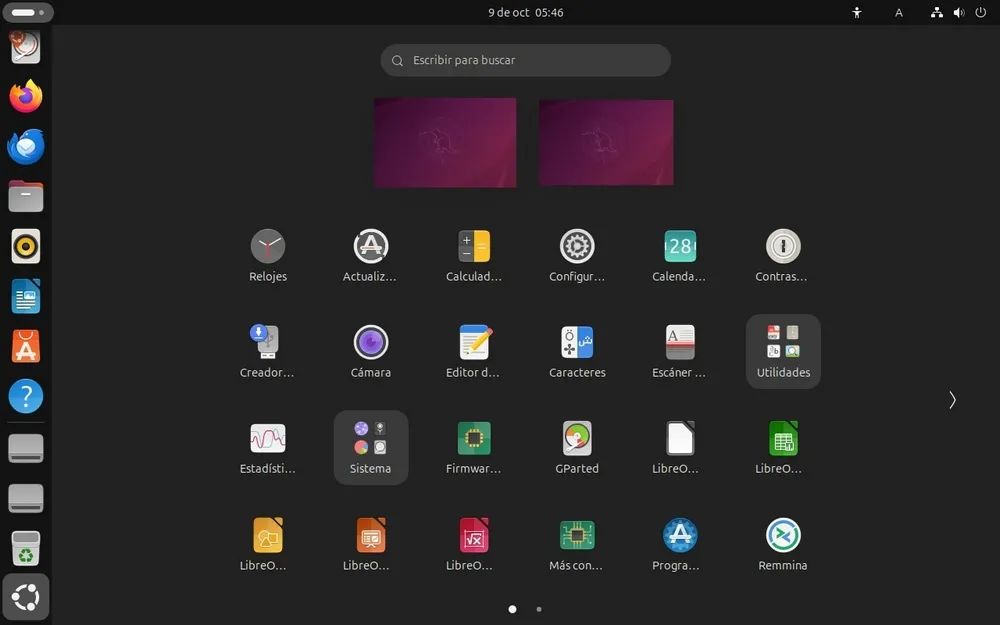
Task: Expand the Sistema app folder
Action: click(370, 437)
